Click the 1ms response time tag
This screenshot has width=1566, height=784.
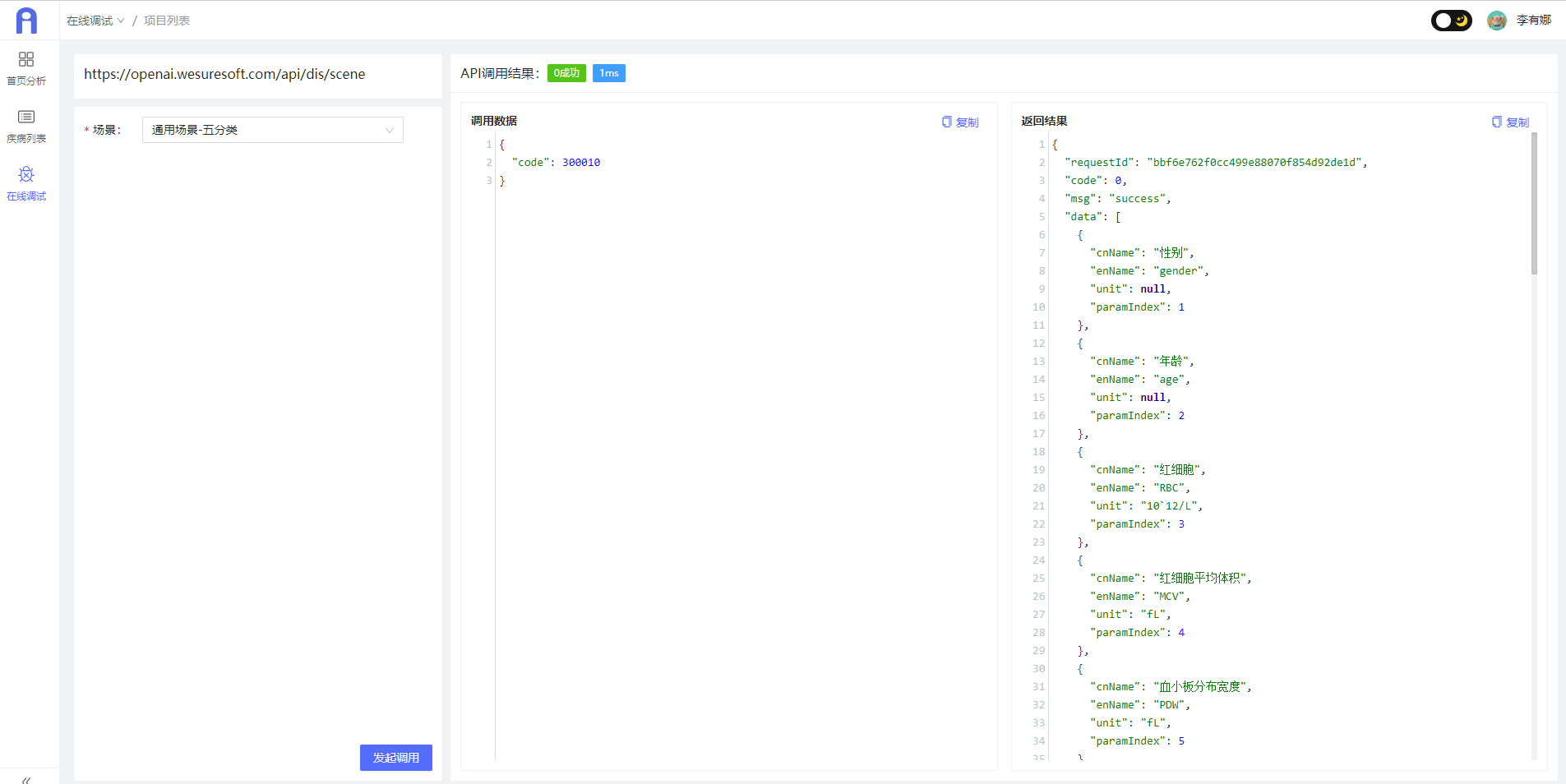point(608,73)
